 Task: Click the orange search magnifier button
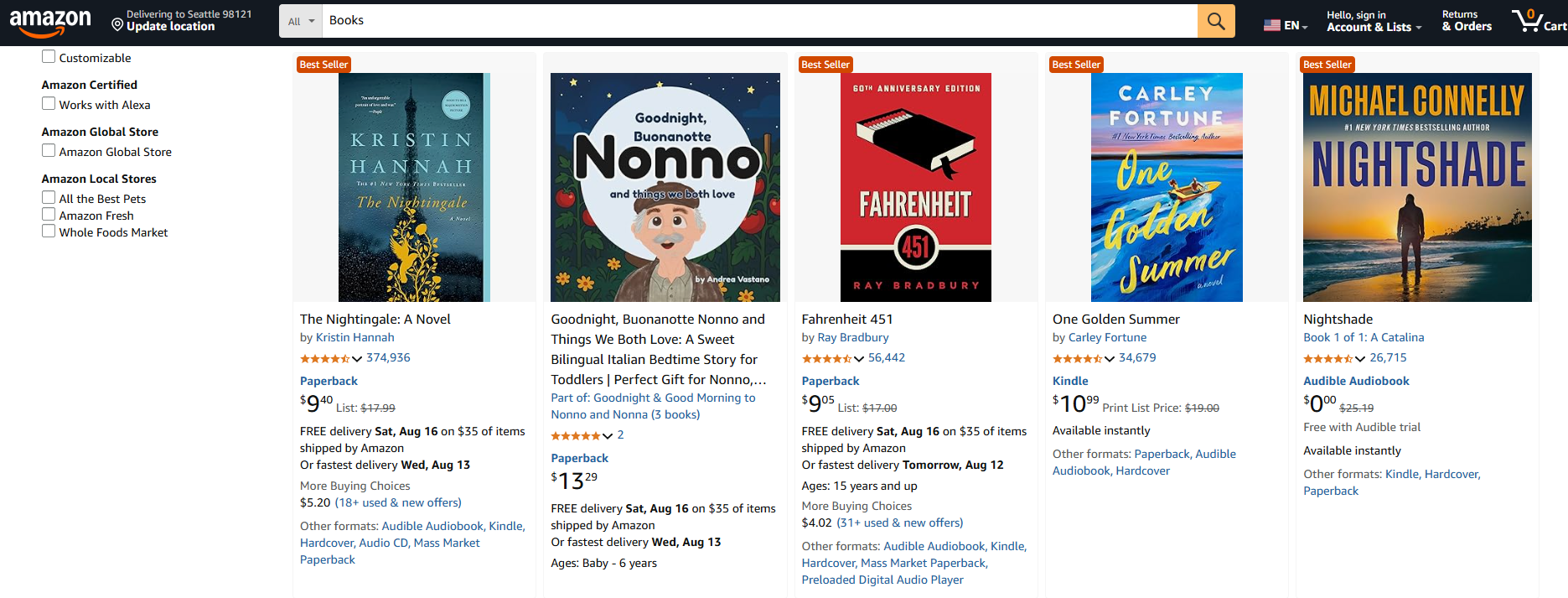[1216, 21]
